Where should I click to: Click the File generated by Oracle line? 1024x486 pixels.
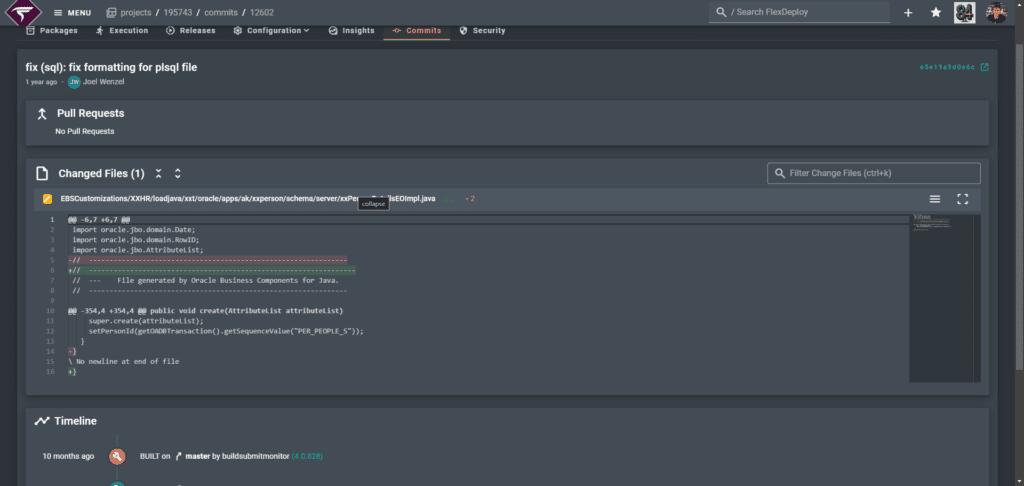tap(206, 280)
